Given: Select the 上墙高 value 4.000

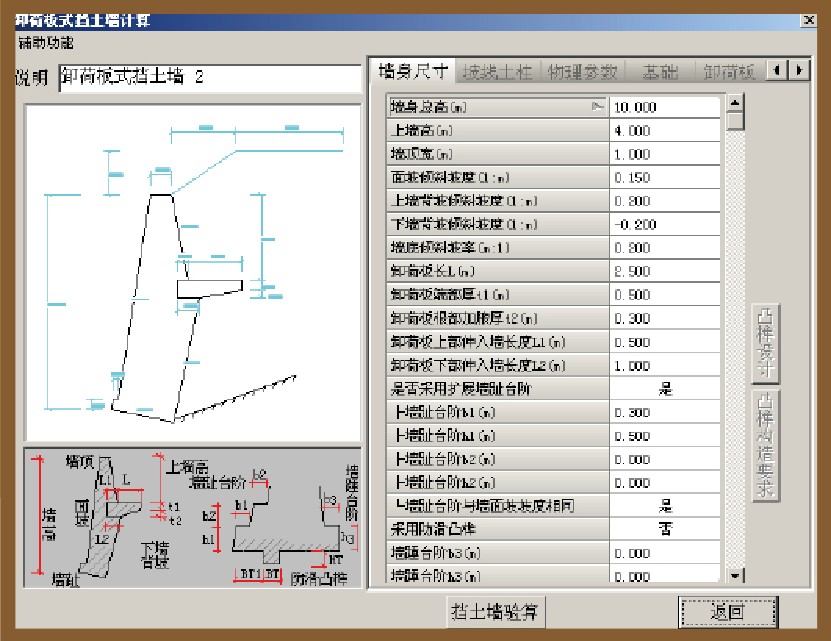Looking at the screenshot, I should [665, 130].
